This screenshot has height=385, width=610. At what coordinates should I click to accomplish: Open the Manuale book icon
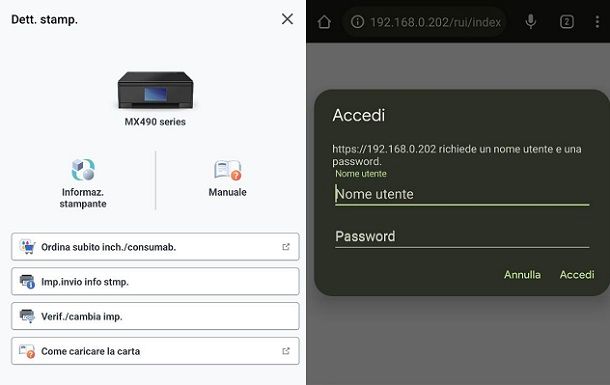(x=228, y=170)
